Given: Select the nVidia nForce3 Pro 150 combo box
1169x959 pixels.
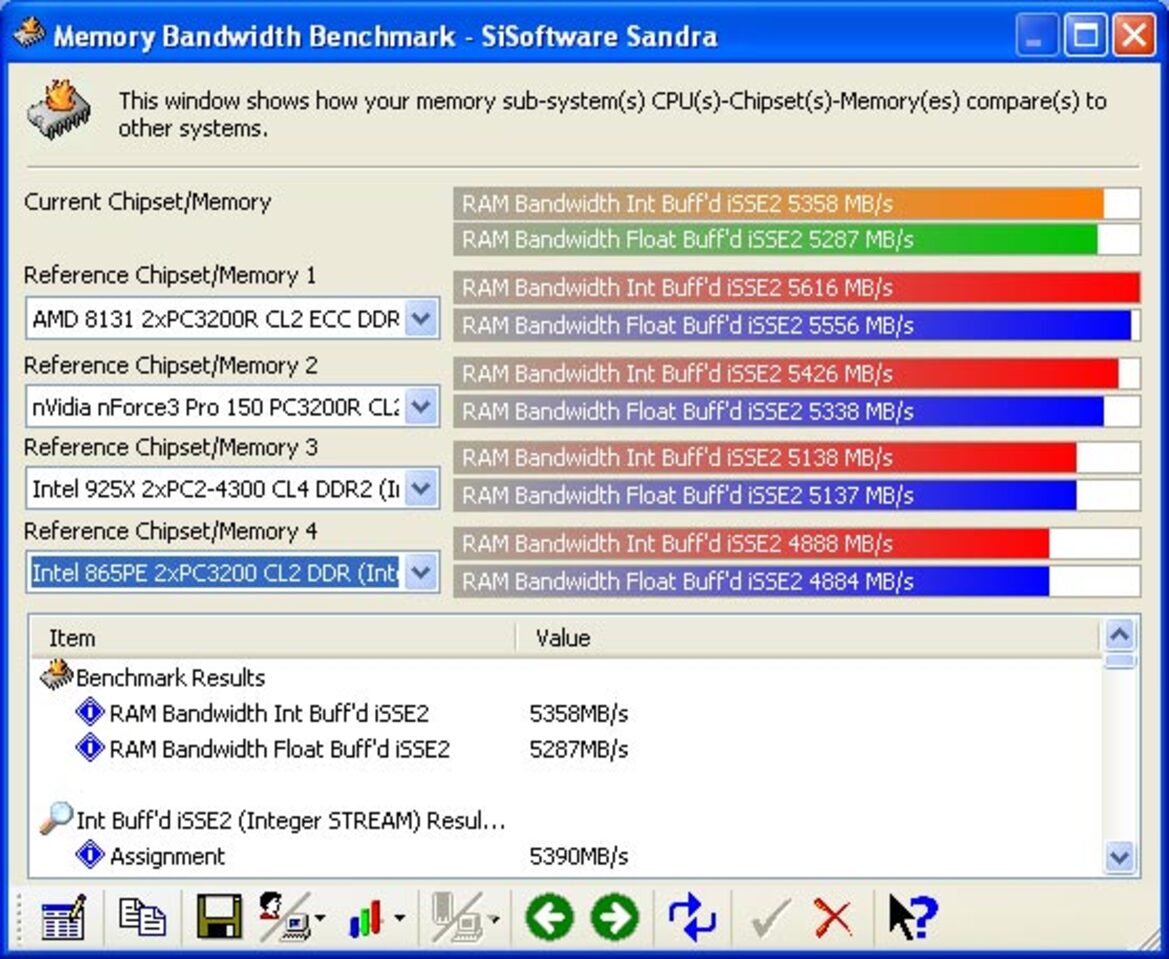Looking at the screenshot, I should click(x=233, y=407).
